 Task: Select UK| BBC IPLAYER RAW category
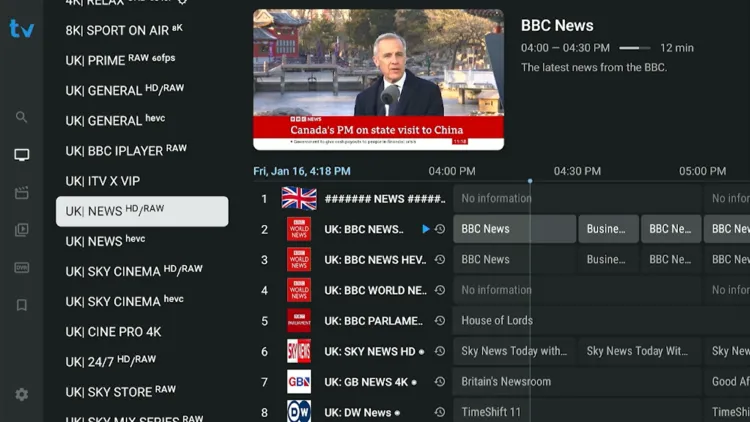(142, 151)
